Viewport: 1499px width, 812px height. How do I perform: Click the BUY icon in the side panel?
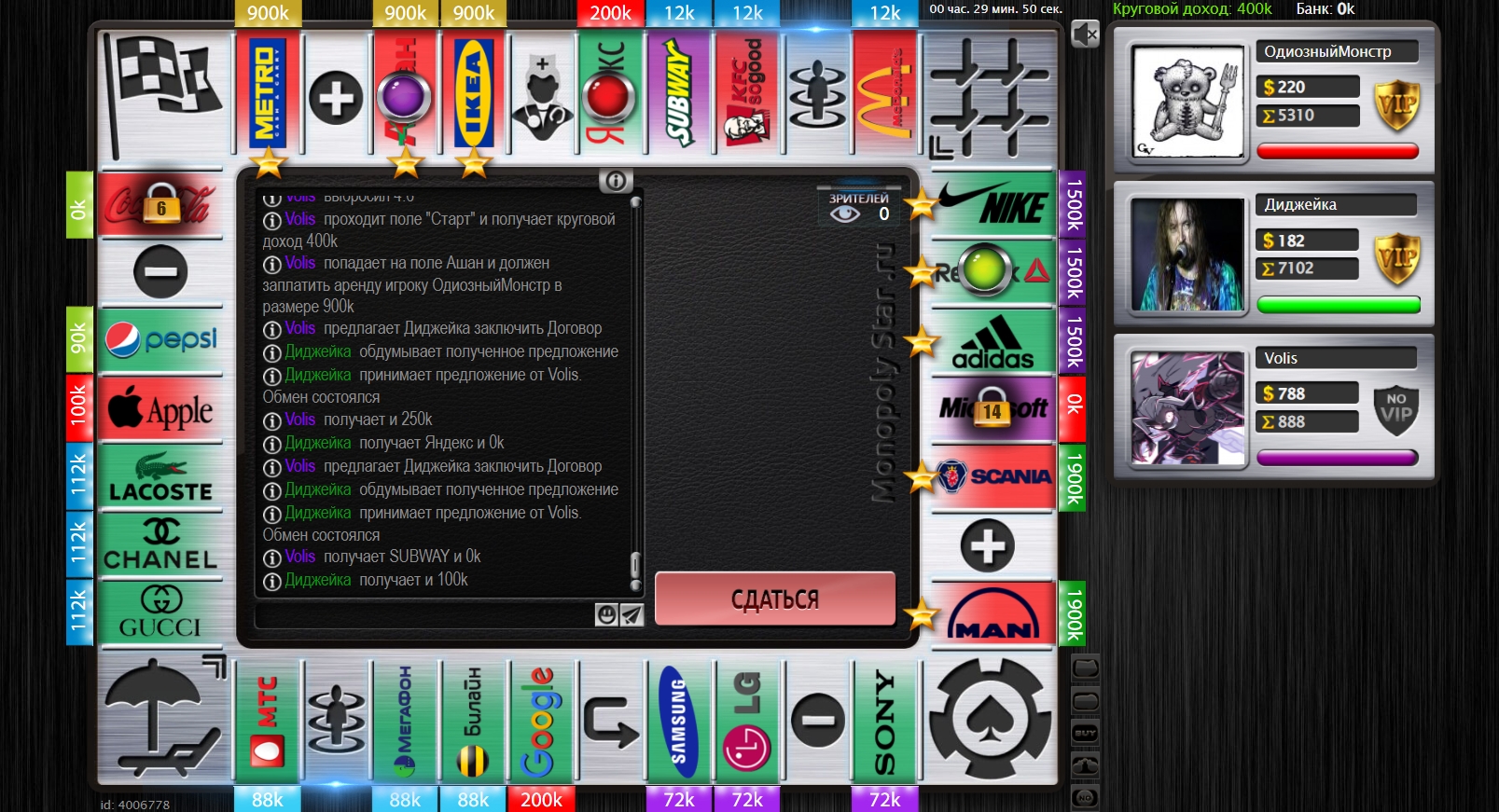pos(1085,734)
